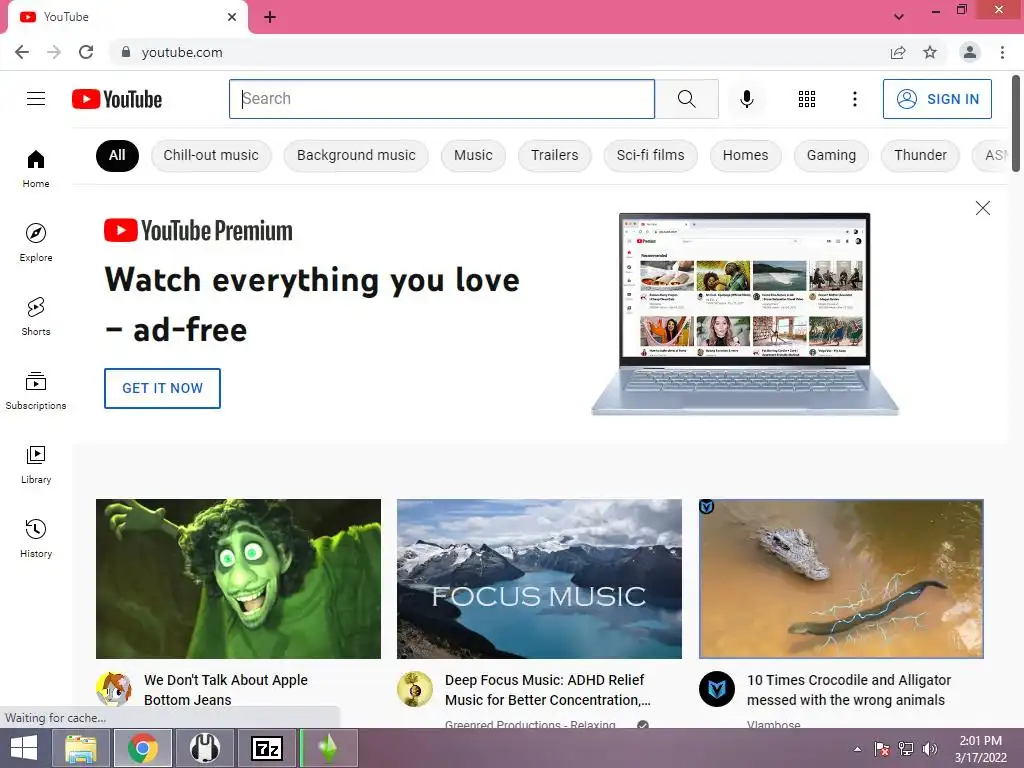The image size is (1024, 768).
Task: Click the taskbar clock showing 2:01 PM
Action: (980, 749)
